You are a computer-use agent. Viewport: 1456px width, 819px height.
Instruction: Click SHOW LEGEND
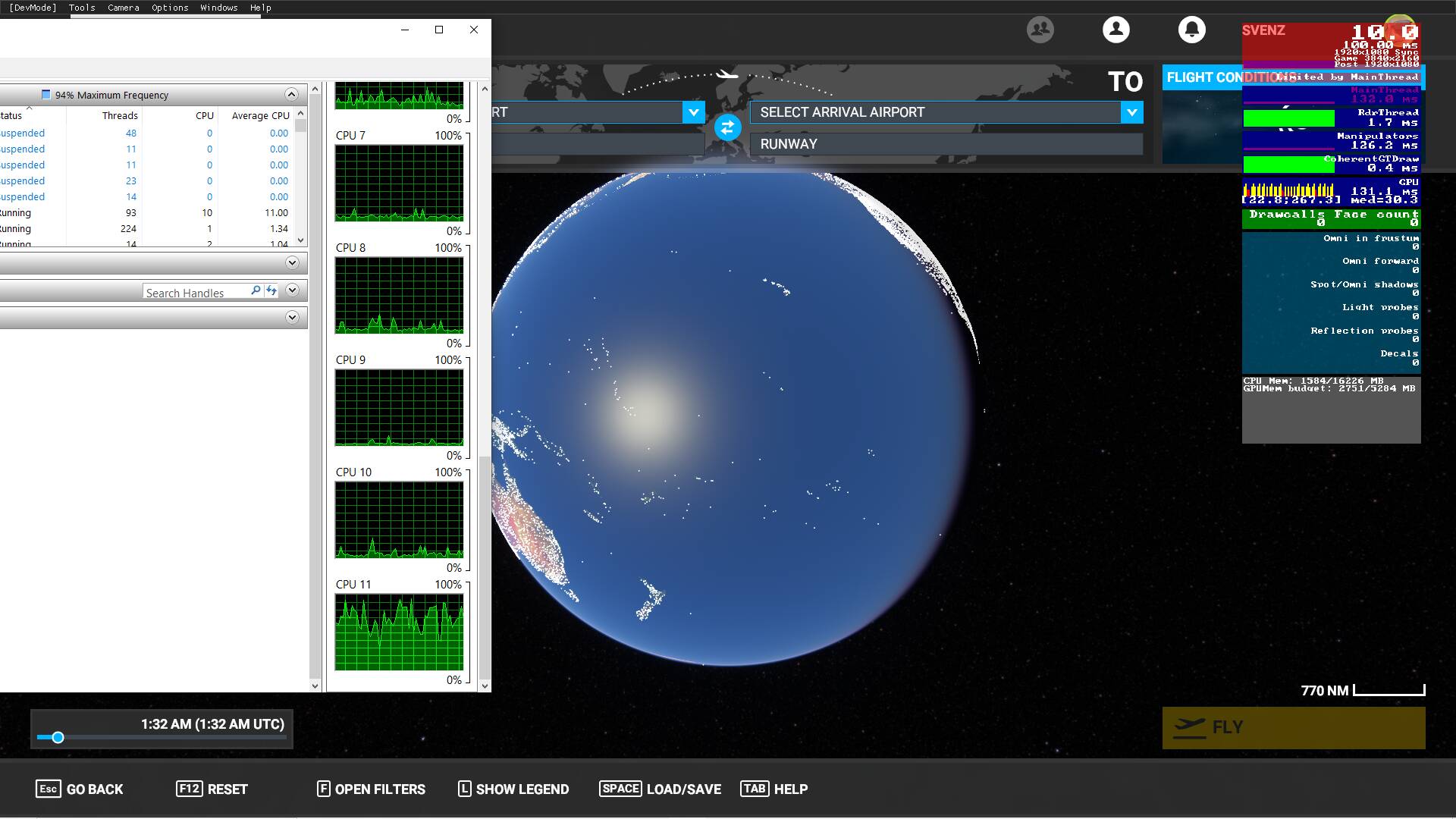513,789
